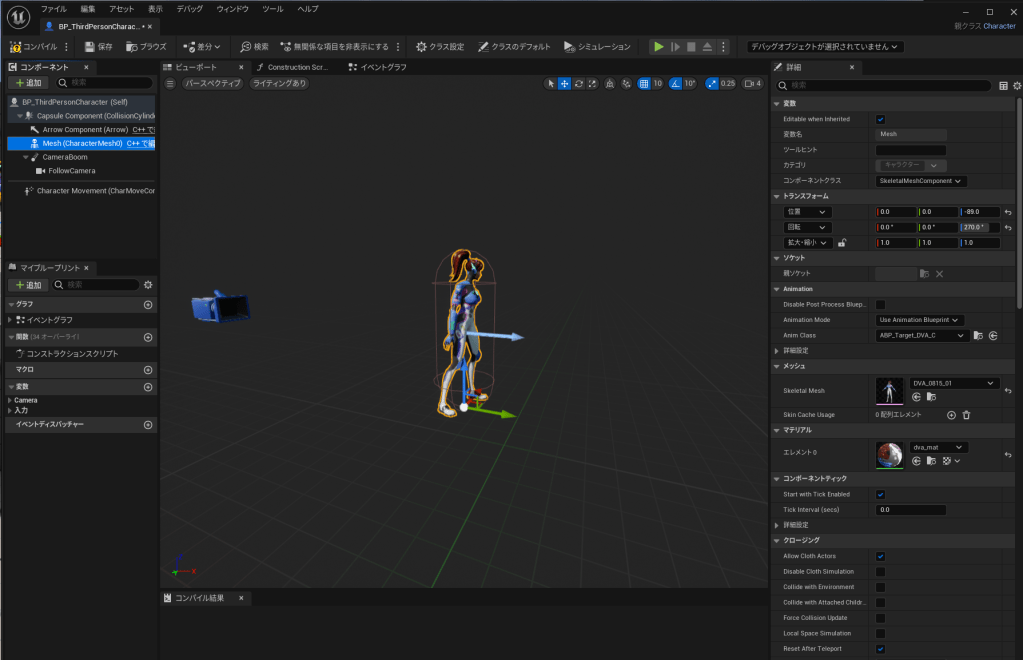Toggle Start with Tick Enabled checkbox
This screenshot has height=660, width=1023.
[880, 494]
